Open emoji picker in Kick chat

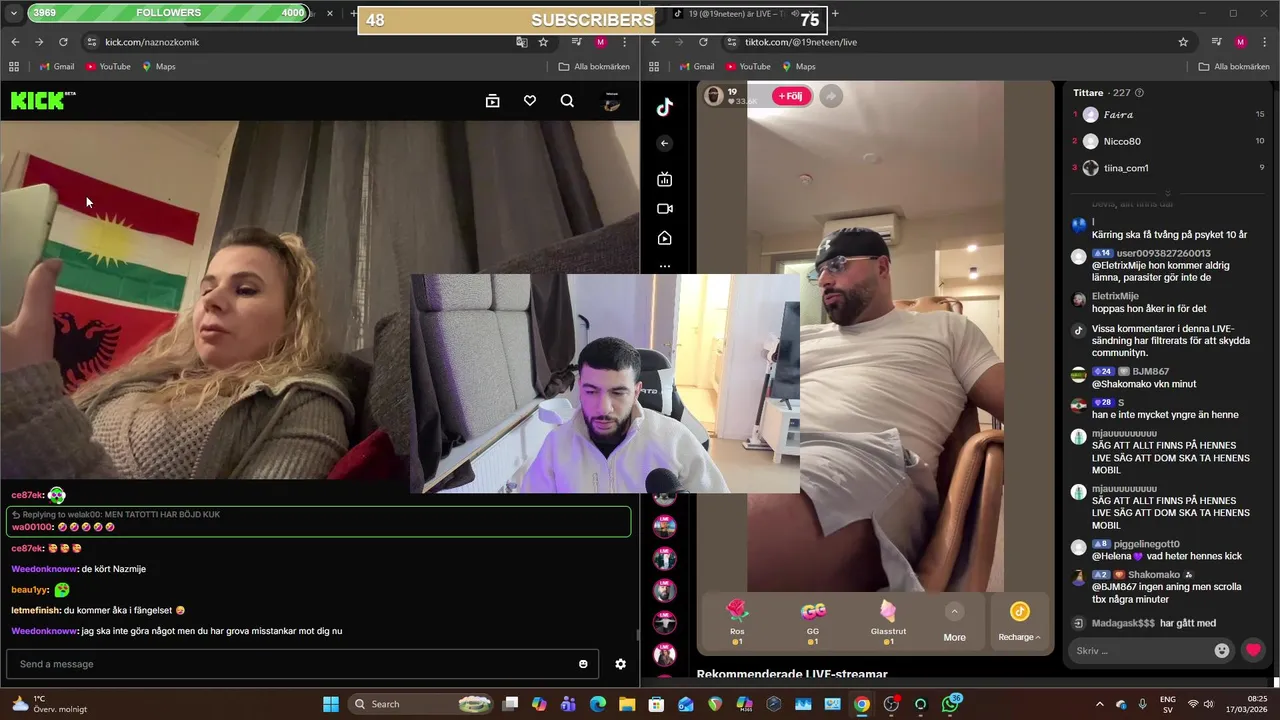click(583, 664)
